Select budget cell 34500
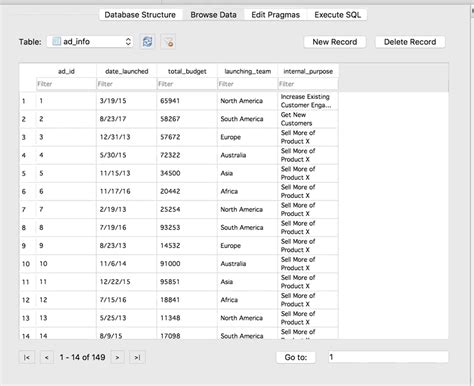 pyautogui.click(x=187, y=173)
